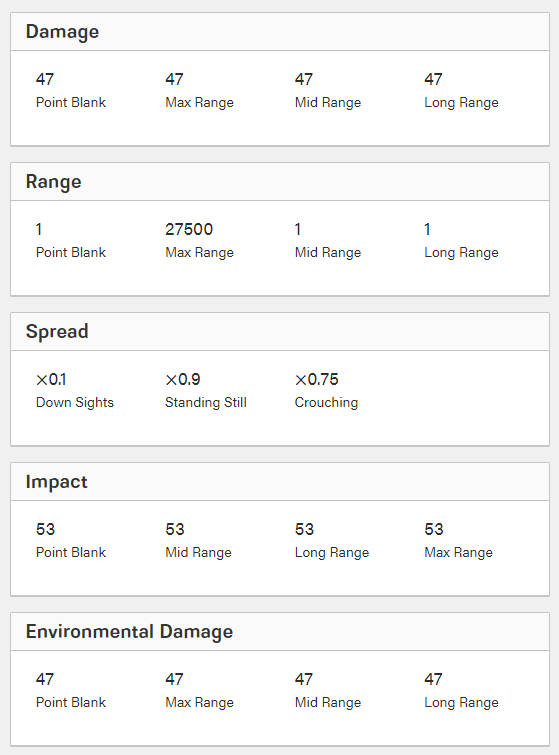Image resolution: width=559 pixels, height=755 pixels.
Task: Click the Range Long Range label
Action: (x=461, y=253)
